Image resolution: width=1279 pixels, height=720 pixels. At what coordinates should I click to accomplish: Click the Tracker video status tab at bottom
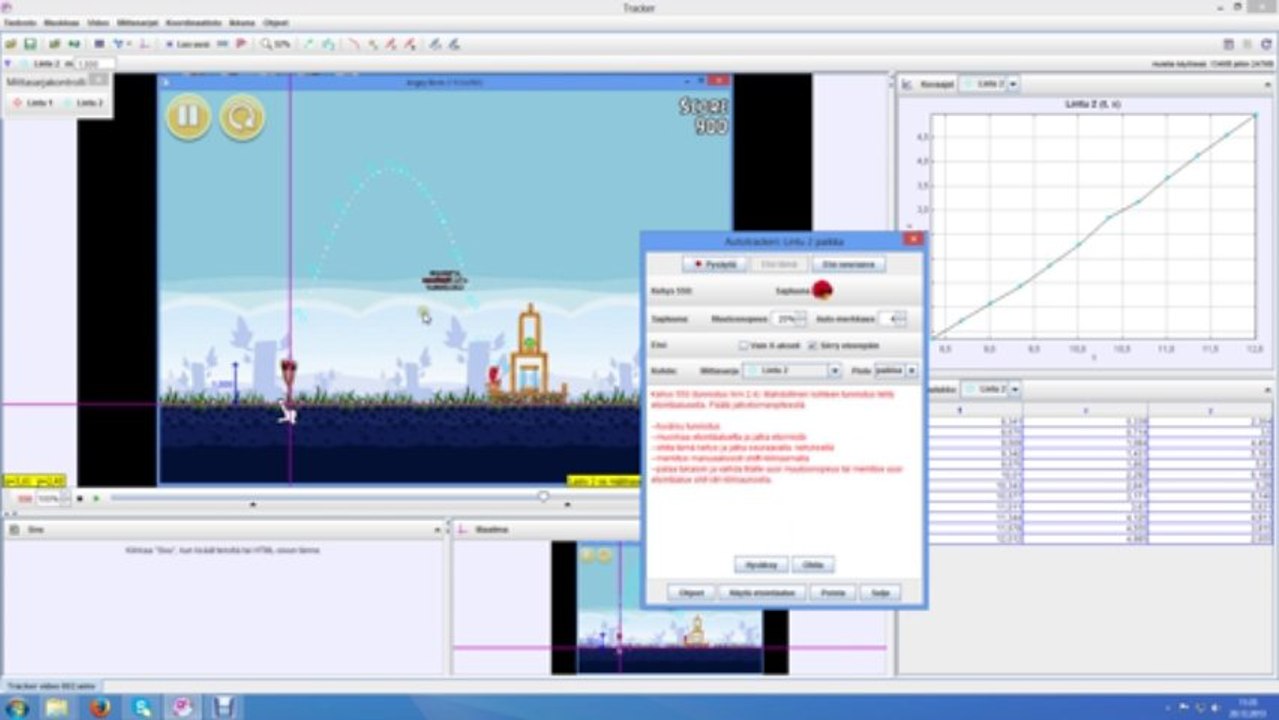51,686
